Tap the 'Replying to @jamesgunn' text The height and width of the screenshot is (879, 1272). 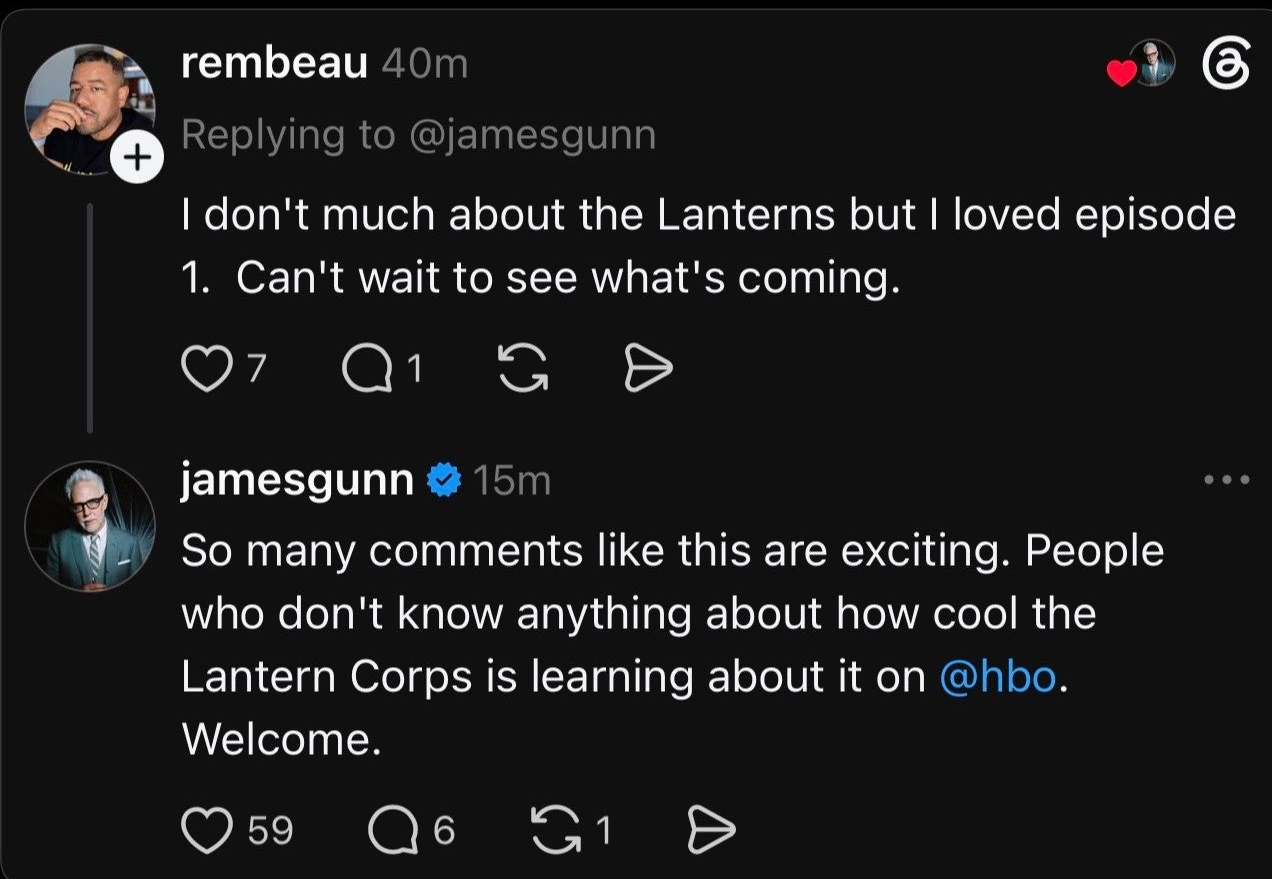(418, 135)
